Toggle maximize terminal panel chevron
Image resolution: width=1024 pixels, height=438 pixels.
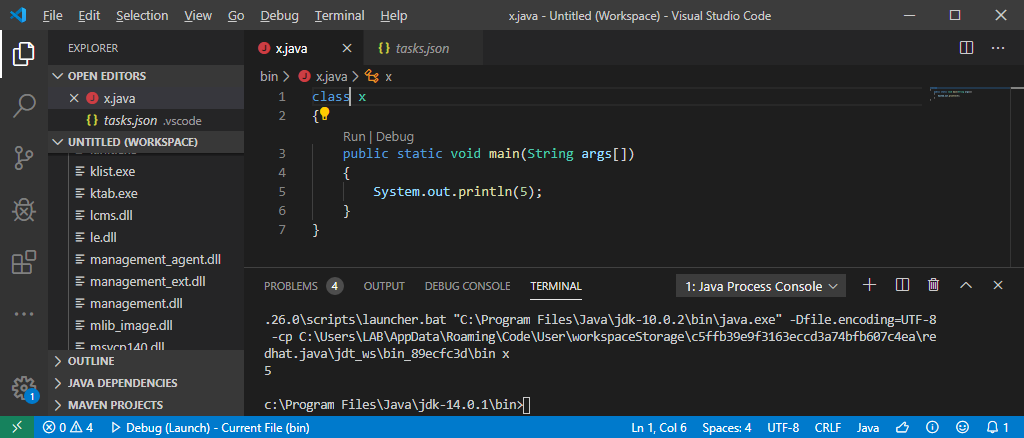pyautogui.click(x=966, y=285)
